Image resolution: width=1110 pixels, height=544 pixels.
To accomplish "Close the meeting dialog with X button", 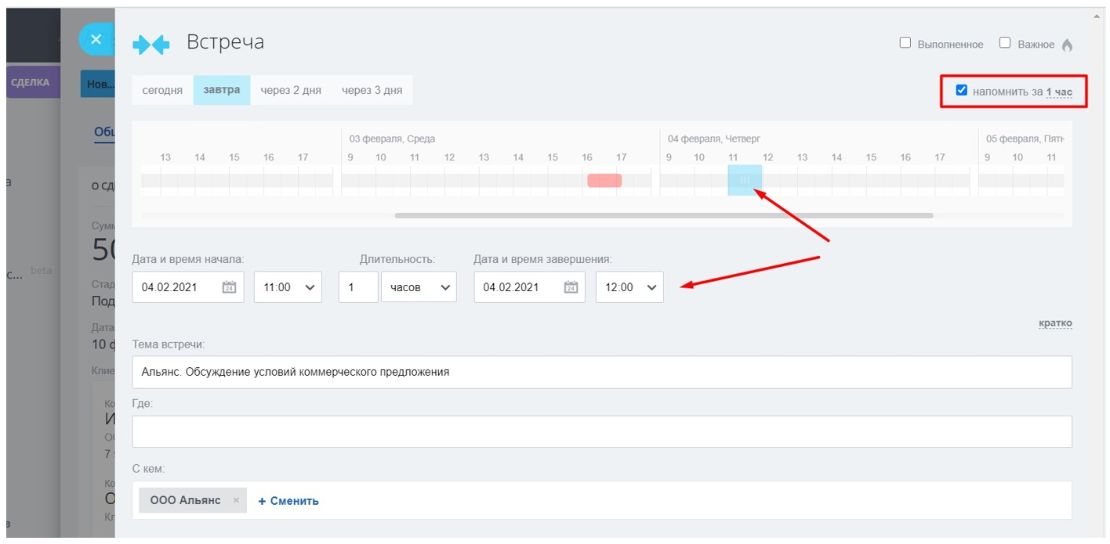I will (97, 40).
